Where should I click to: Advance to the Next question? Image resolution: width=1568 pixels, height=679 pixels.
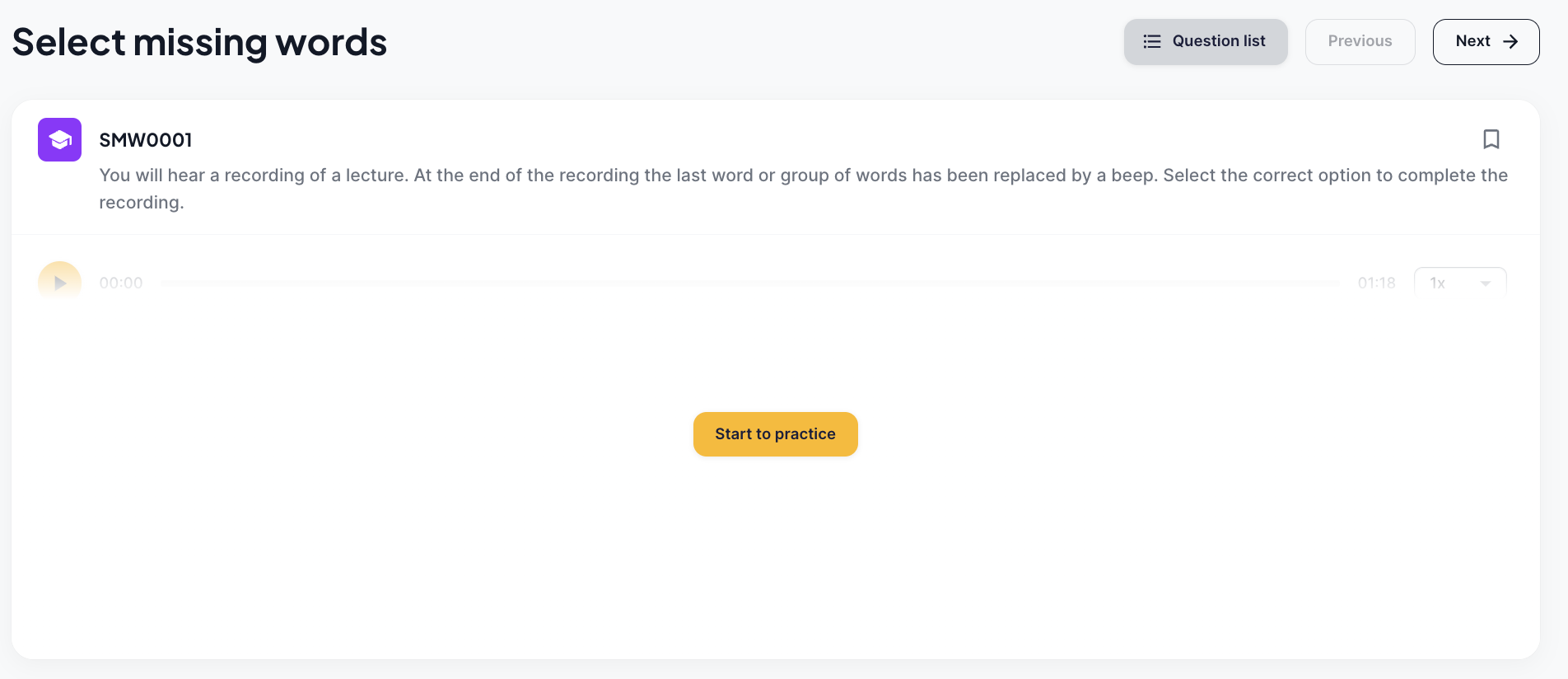[1486, 41]
